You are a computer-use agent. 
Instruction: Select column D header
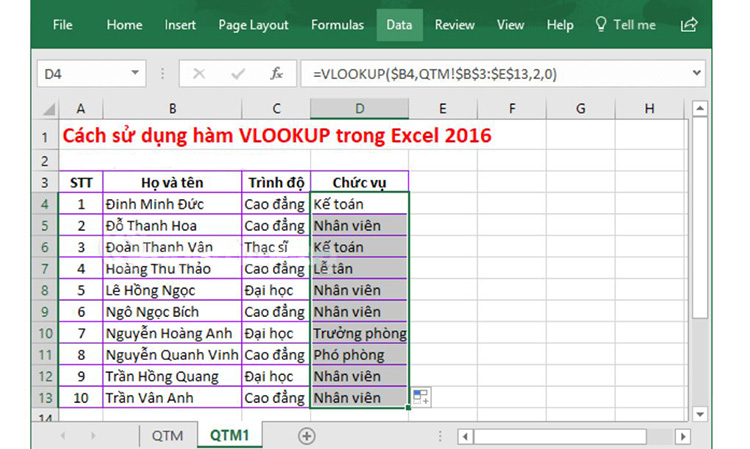360,109
